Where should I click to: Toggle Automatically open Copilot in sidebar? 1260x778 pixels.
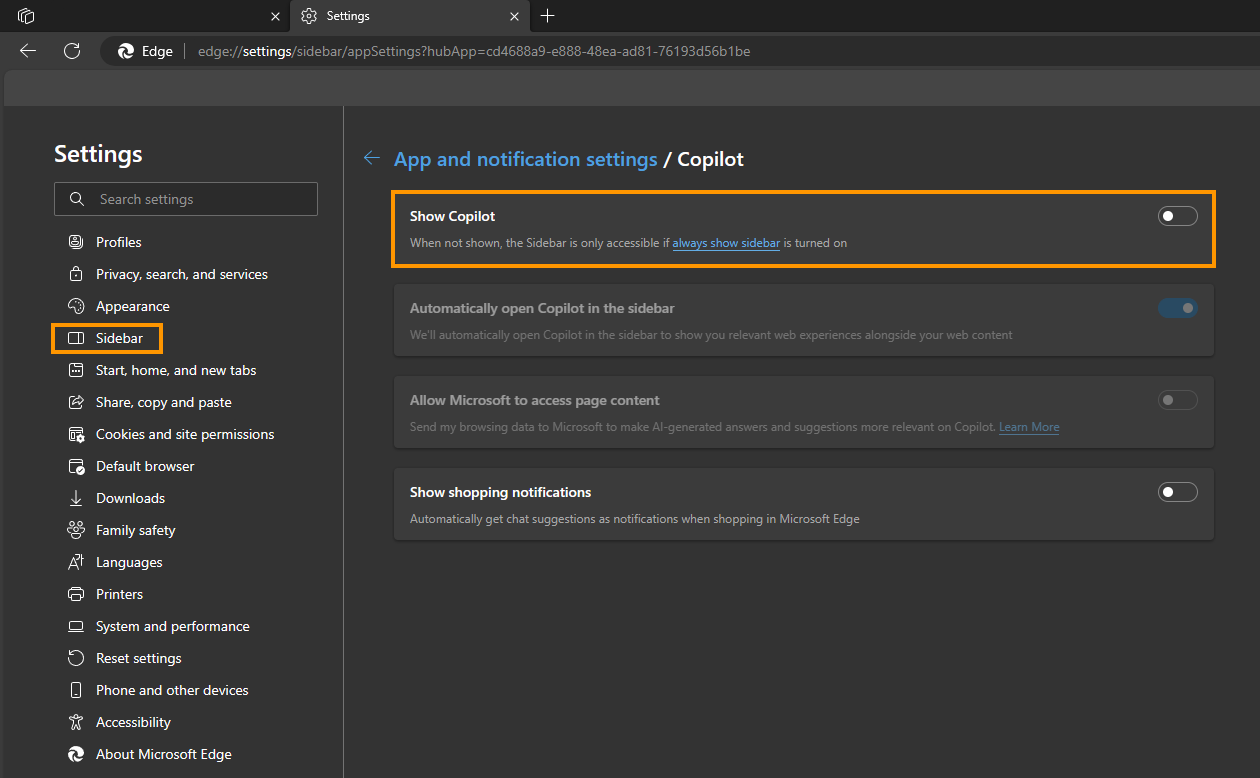[1177, 308]
